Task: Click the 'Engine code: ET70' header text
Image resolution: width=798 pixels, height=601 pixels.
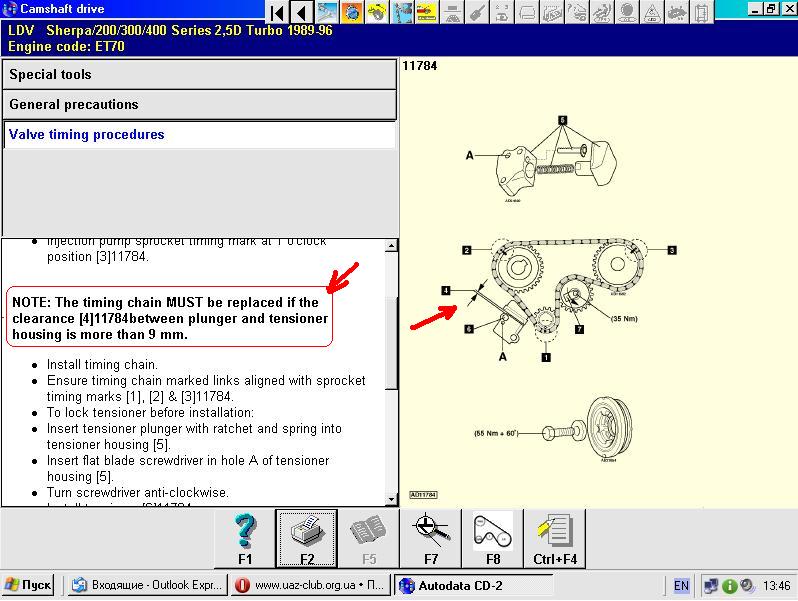Action: click(66, 46)
